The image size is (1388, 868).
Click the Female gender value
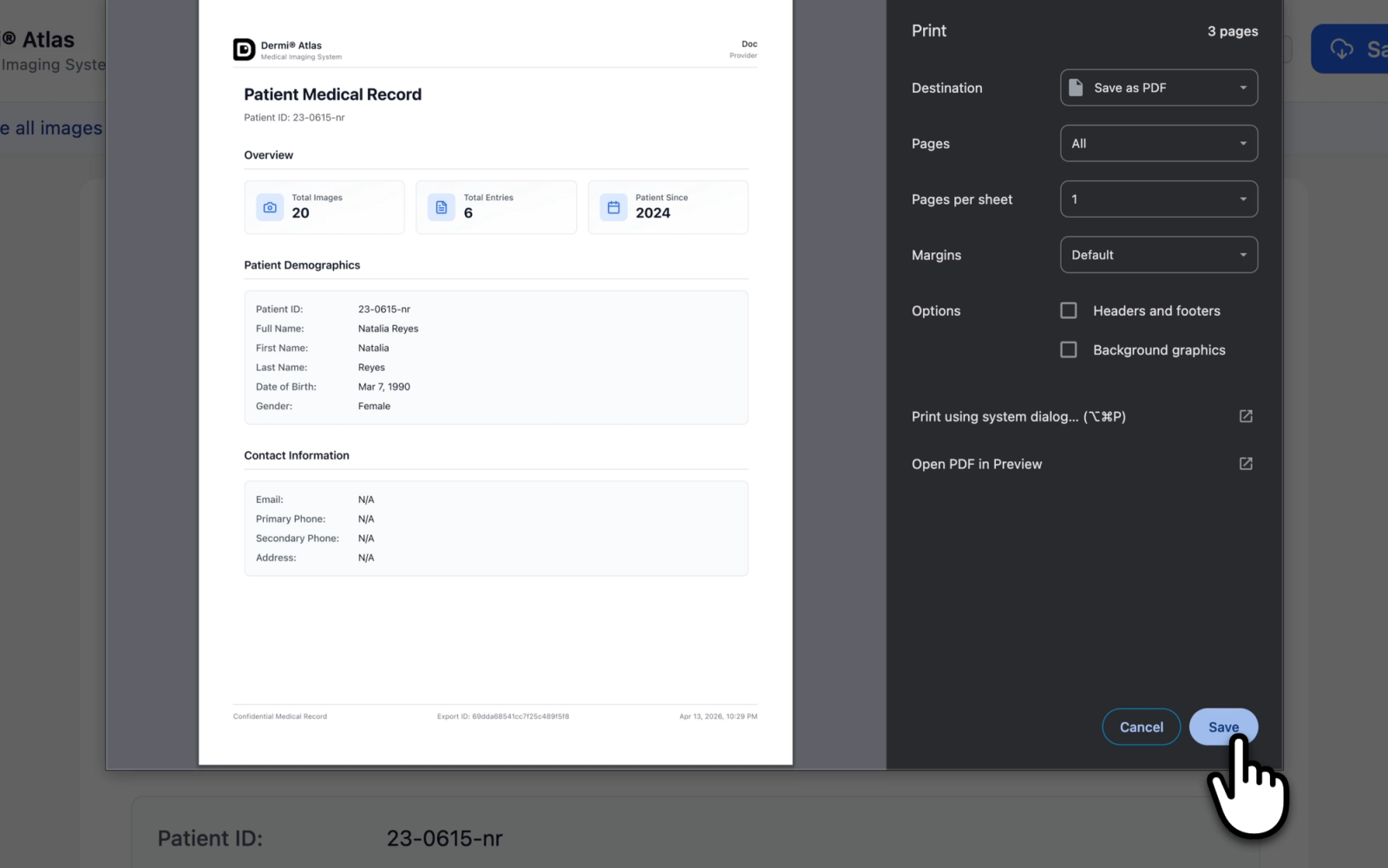(x=374, y=406)
